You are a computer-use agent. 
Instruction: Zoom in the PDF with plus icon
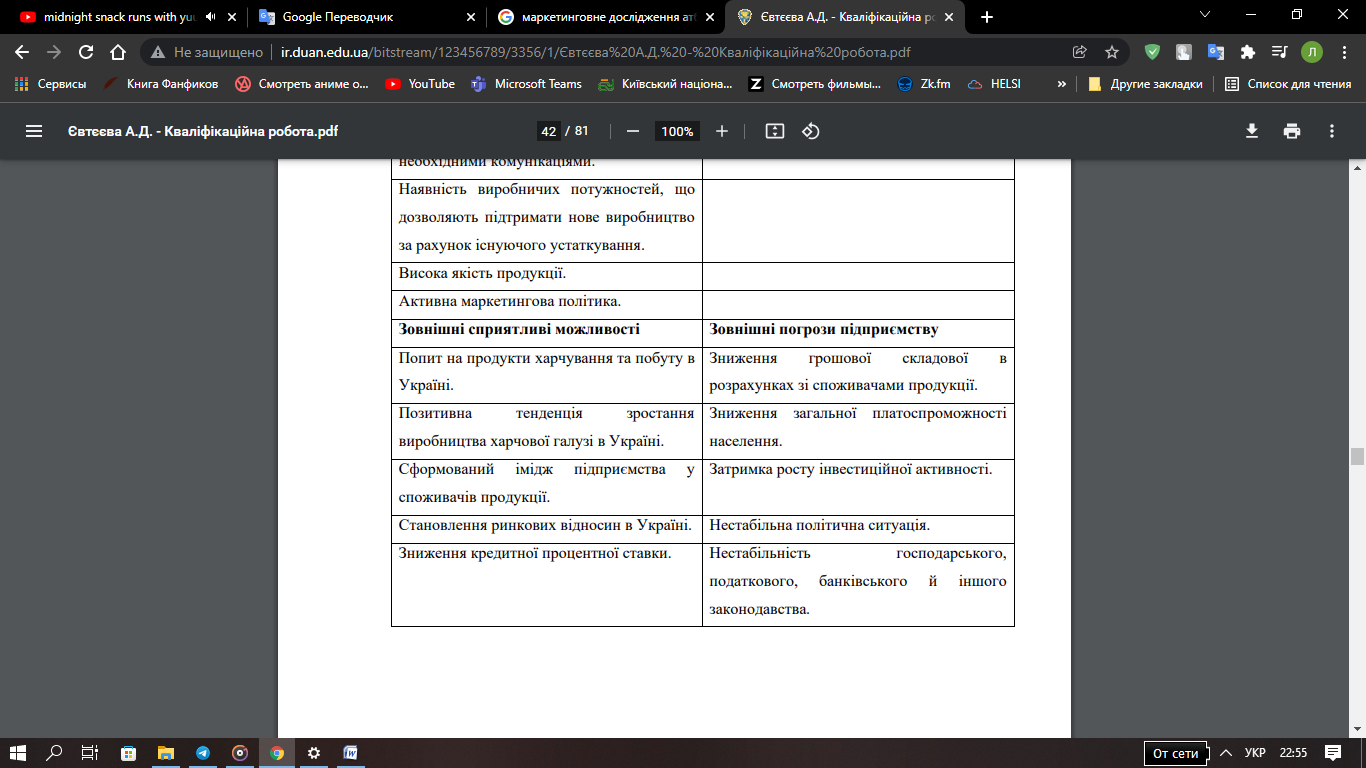[722, 131]
